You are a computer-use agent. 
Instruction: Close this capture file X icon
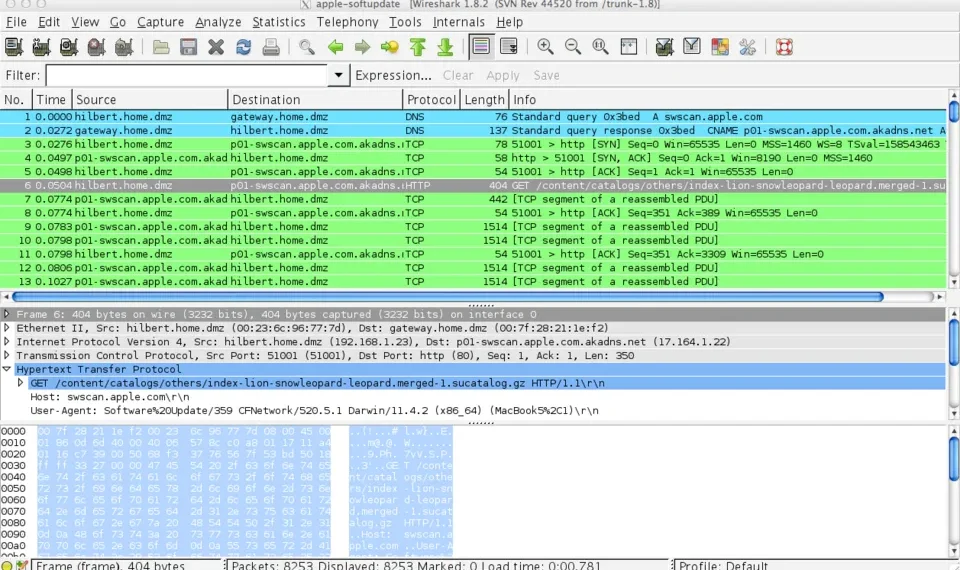(x=216, y=47)
